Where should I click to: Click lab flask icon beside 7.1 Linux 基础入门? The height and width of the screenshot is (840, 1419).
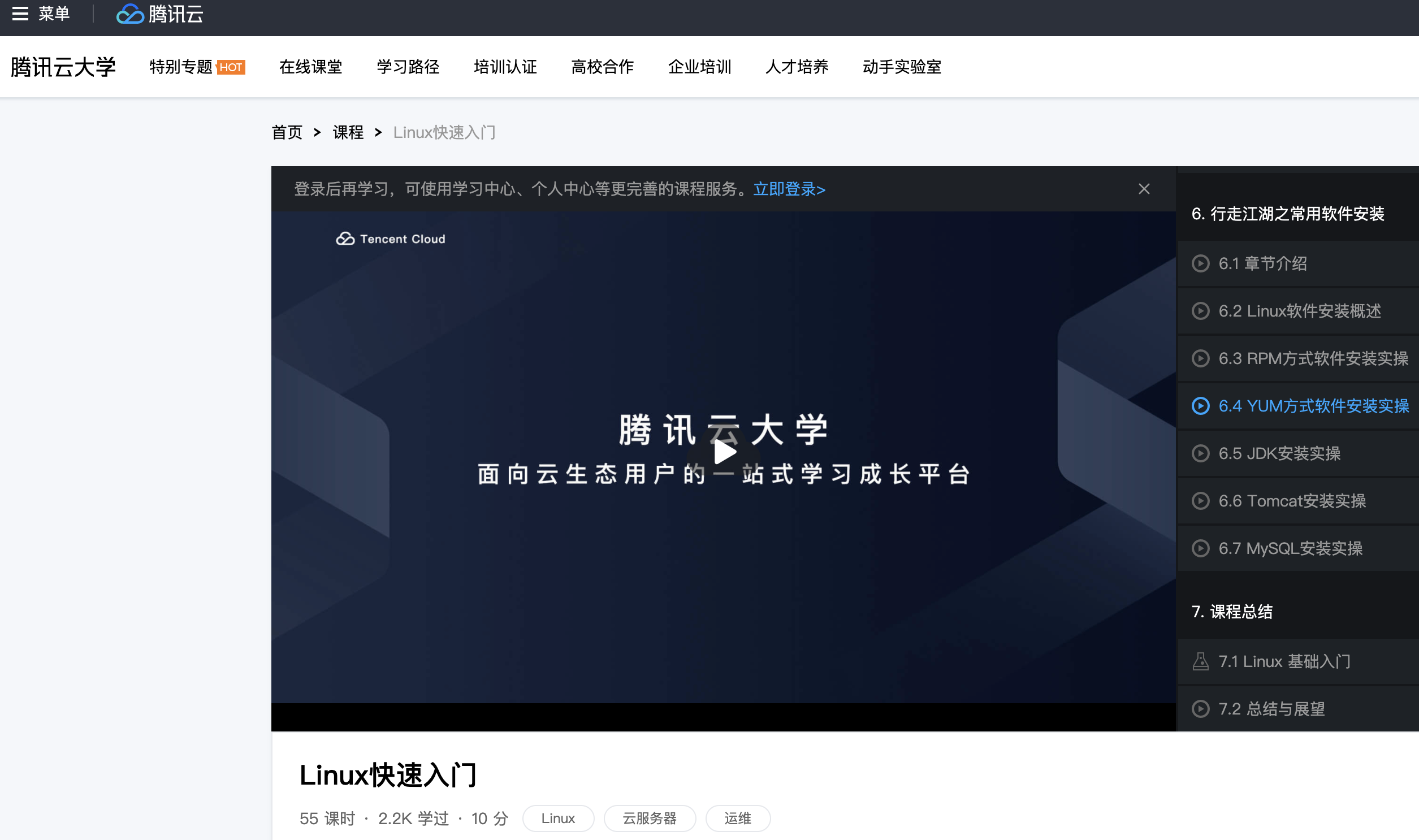(1201, 662)
